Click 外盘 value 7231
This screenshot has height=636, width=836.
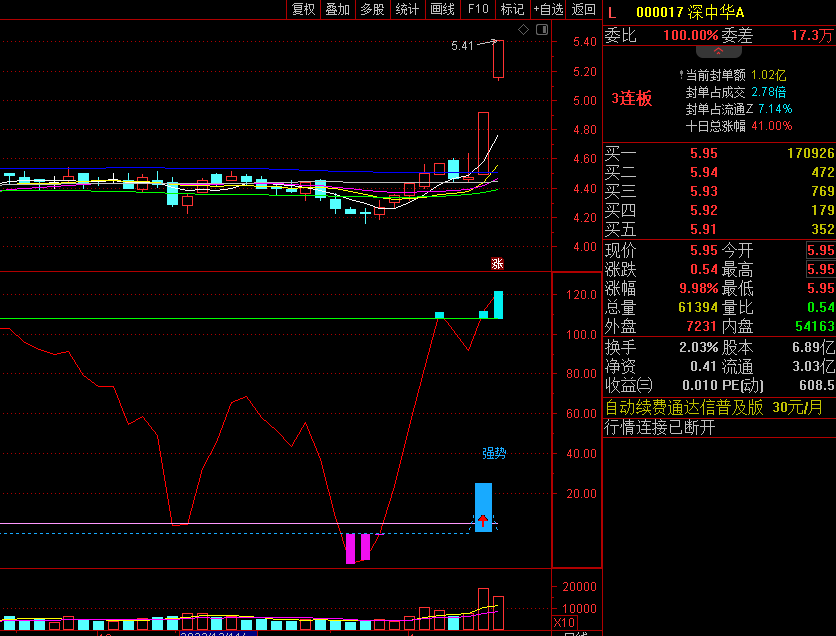coord(702,326)
